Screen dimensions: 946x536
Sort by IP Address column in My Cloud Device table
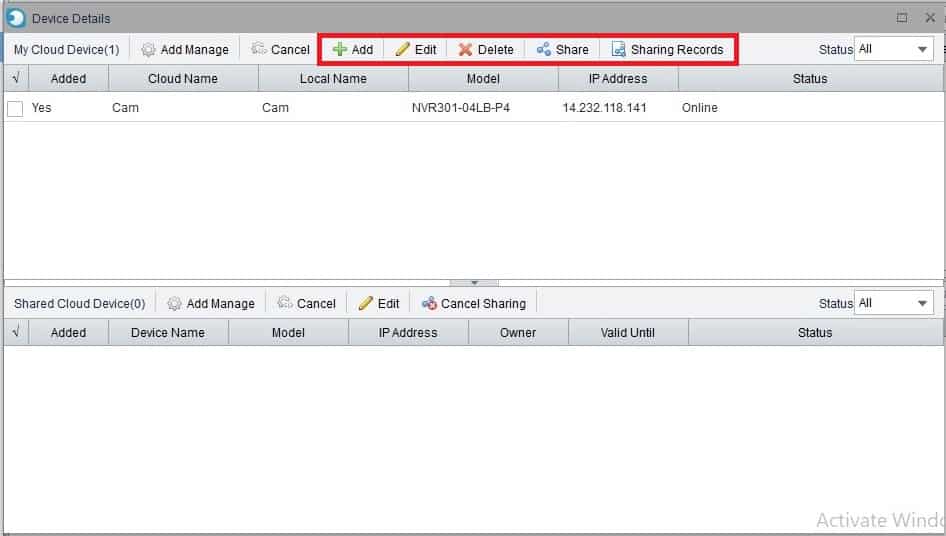[618, 78]
